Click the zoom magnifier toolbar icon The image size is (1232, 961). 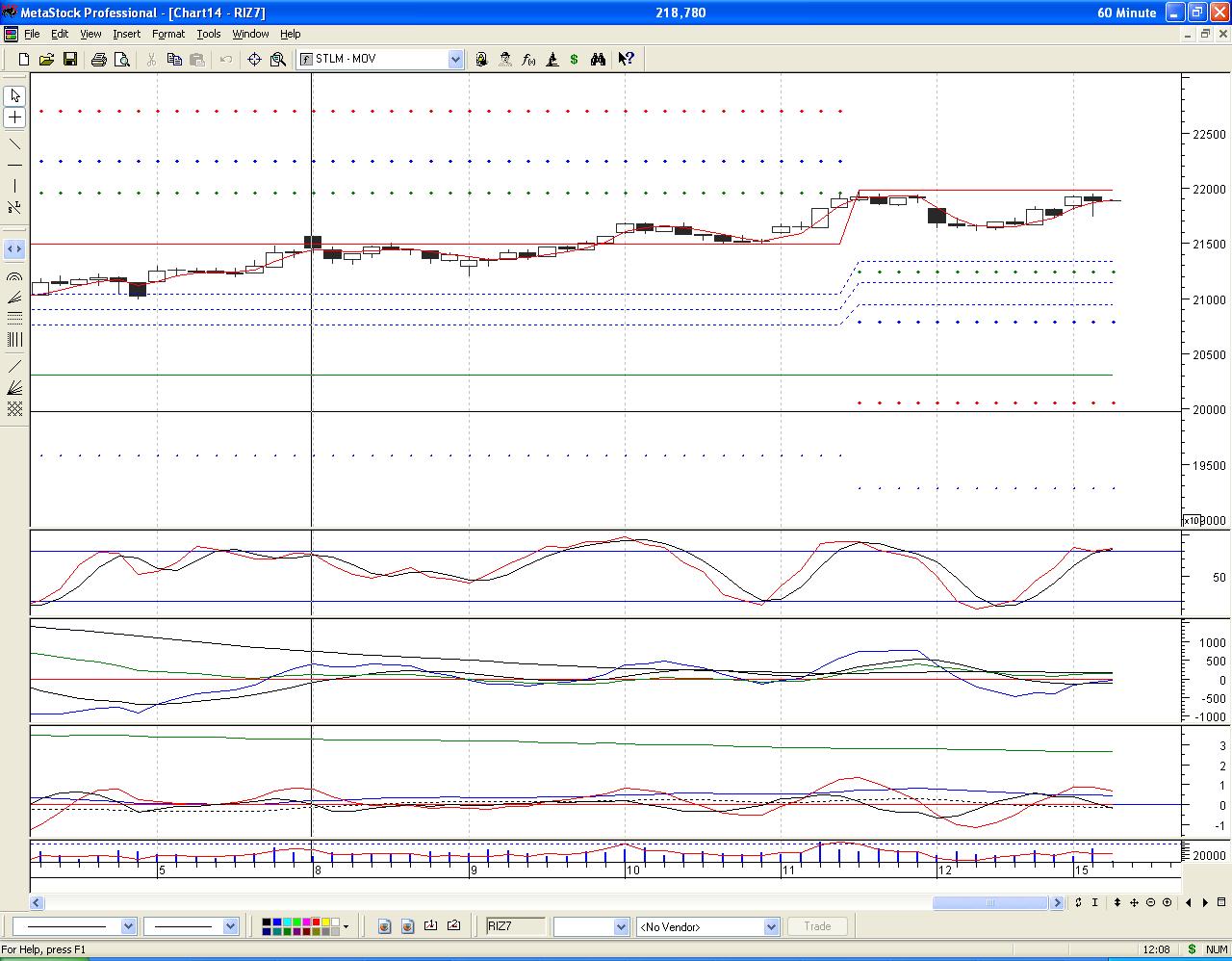278,59
